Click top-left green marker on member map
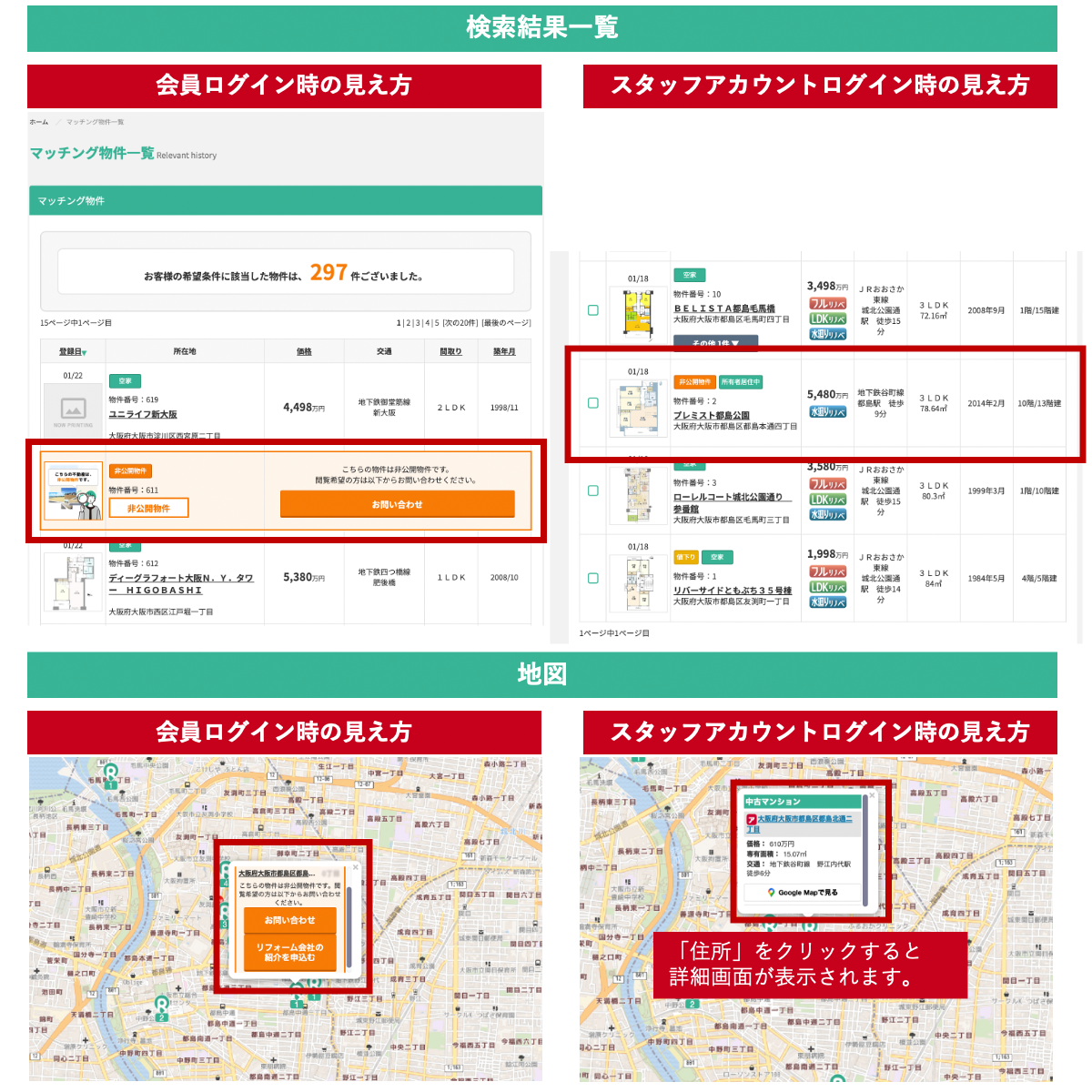This screenshot has width=1092, height=1092. (111, 776)
